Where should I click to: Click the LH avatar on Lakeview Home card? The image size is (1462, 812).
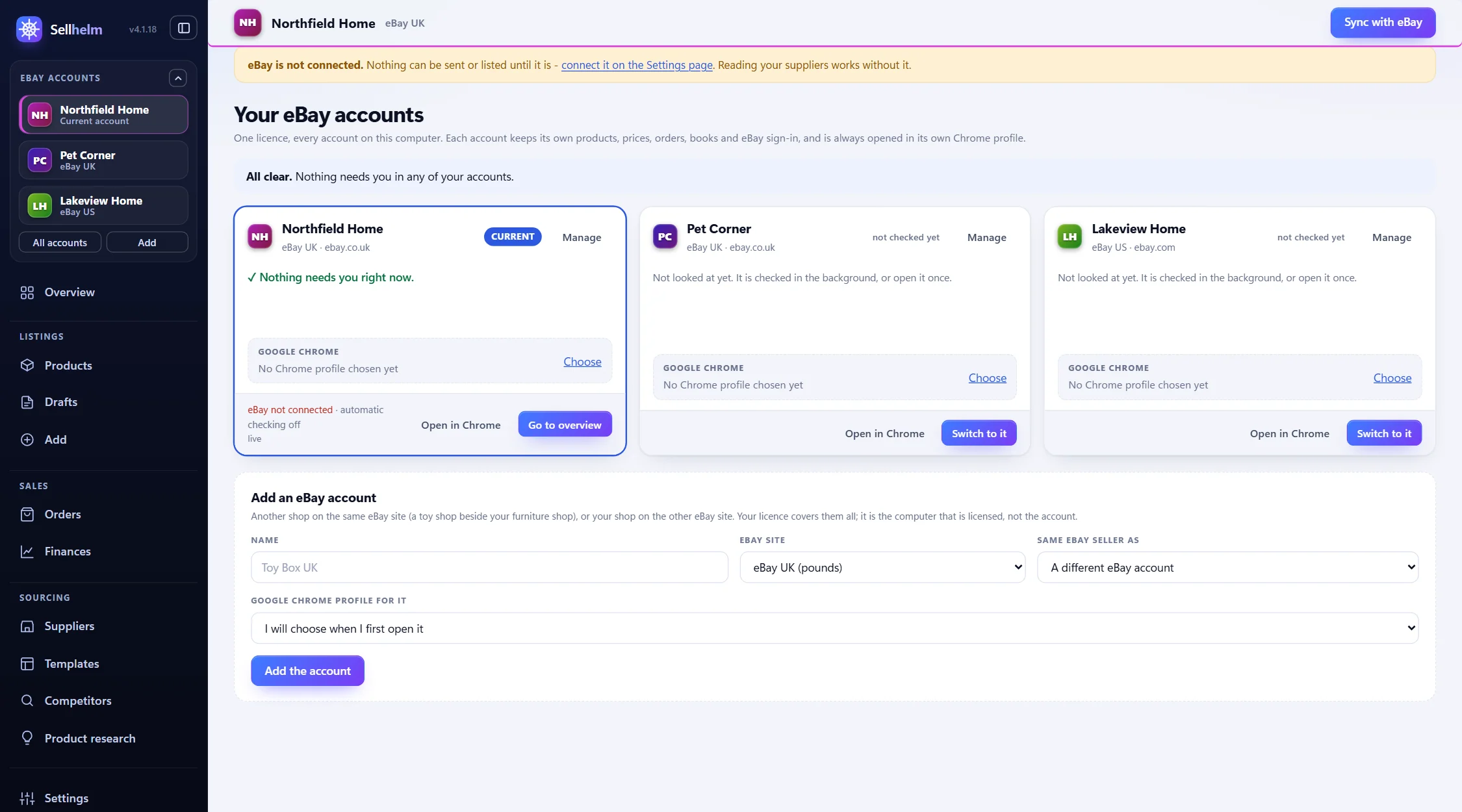tap(1070, 236)
